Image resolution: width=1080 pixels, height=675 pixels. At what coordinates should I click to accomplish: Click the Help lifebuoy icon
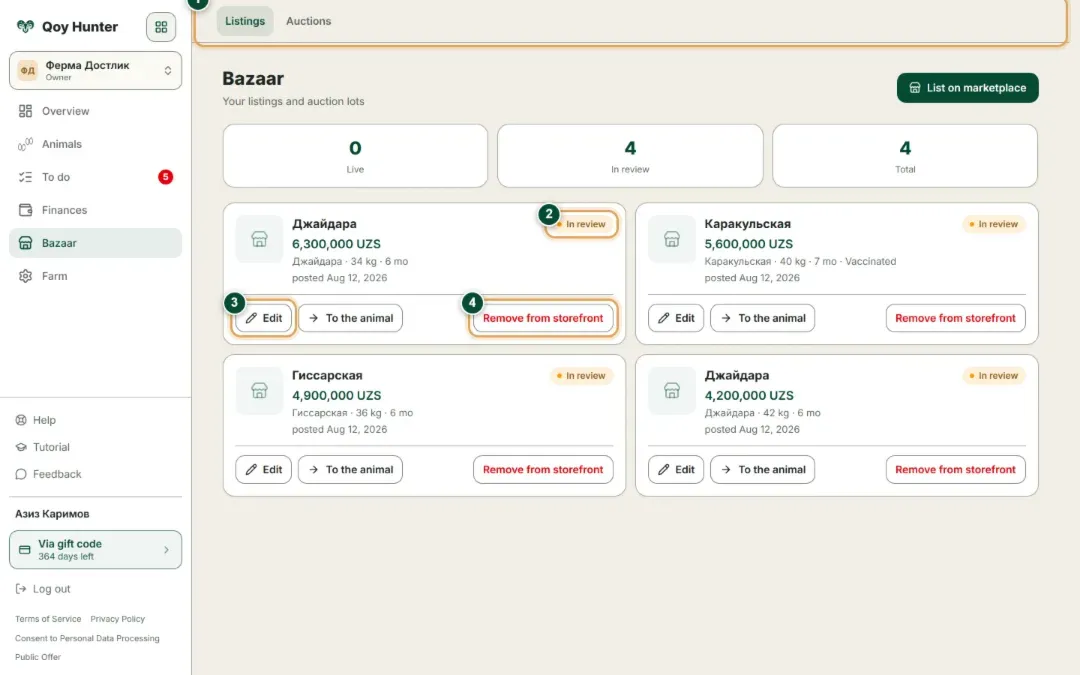(21, 420)
